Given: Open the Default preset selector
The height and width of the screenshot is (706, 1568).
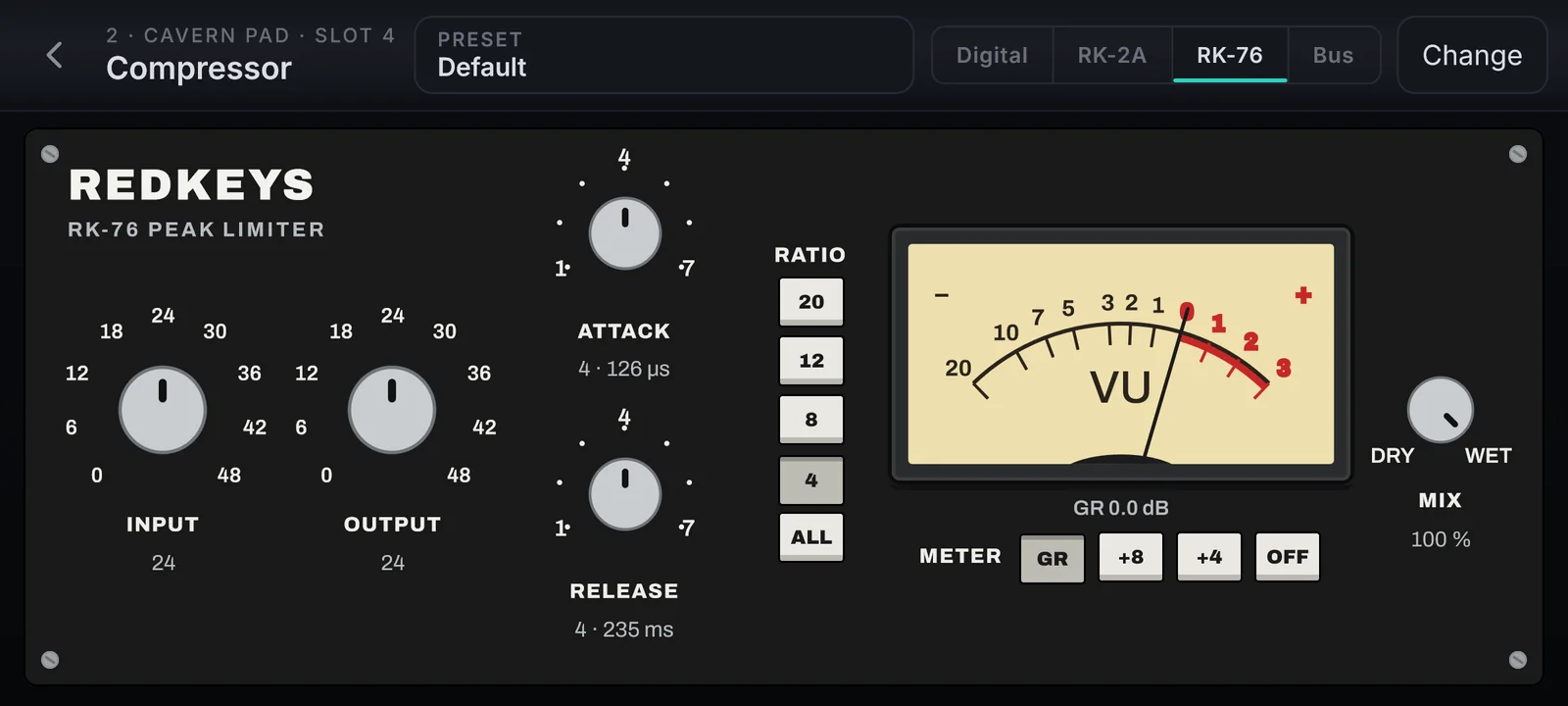Looking at the screenshot, I should coord(664,55).
